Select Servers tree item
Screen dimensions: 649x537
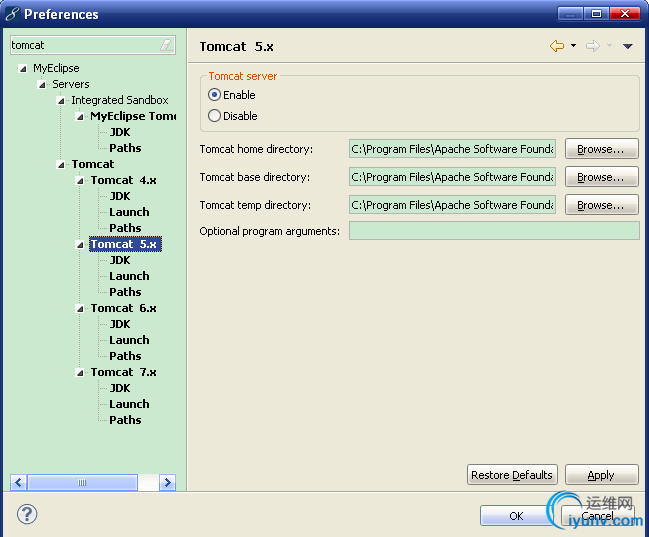71,84
